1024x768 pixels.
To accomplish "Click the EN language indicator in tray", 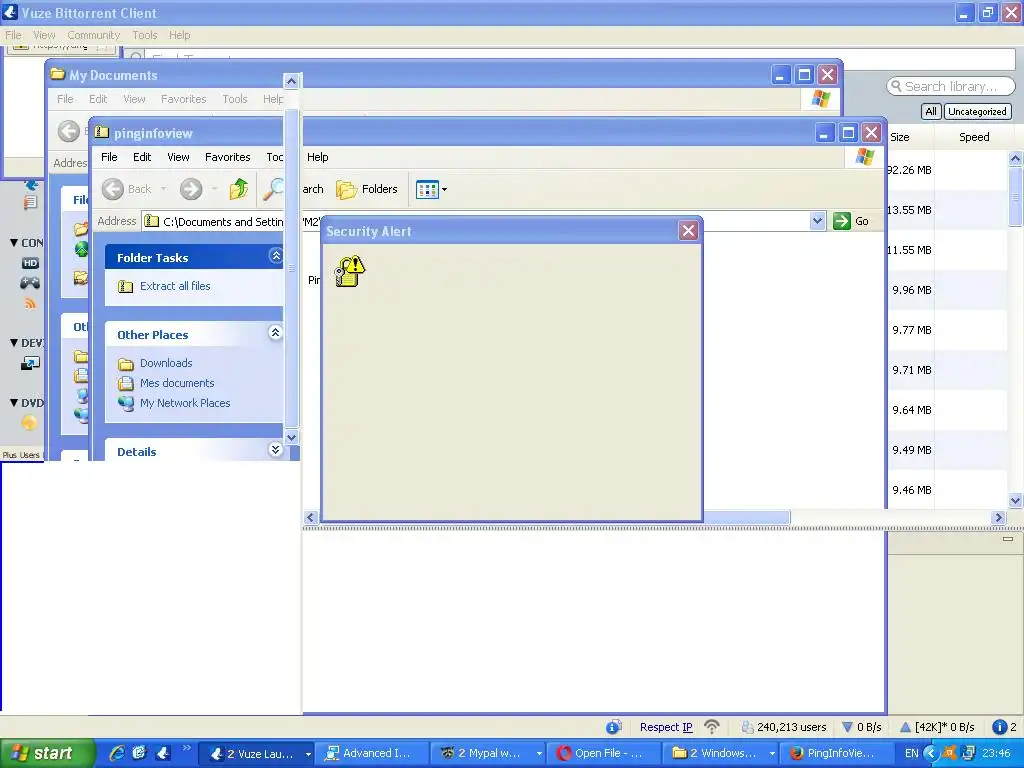I will coord(912,754).
